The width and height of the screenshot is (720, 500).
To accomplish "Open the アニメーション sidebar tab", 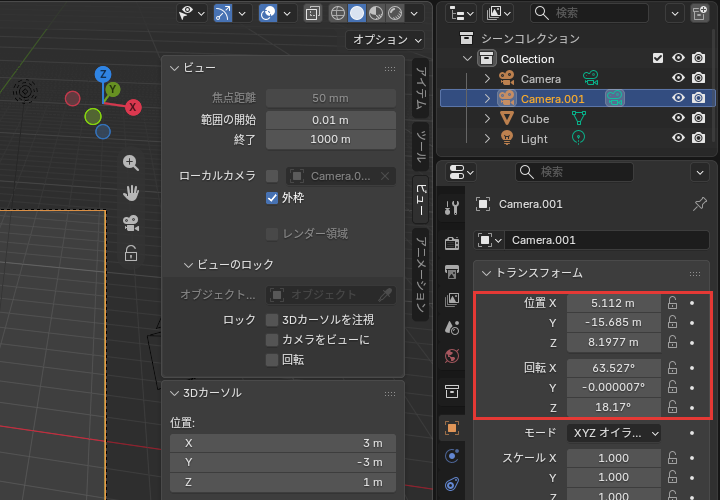I will [x=421, y=274].
